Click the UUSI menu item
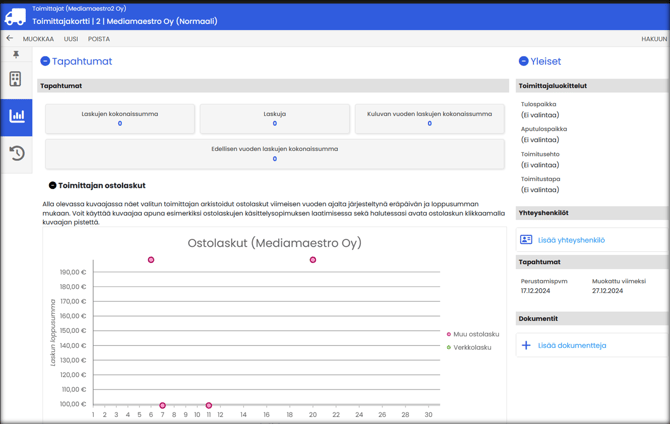 pos(71,39)
